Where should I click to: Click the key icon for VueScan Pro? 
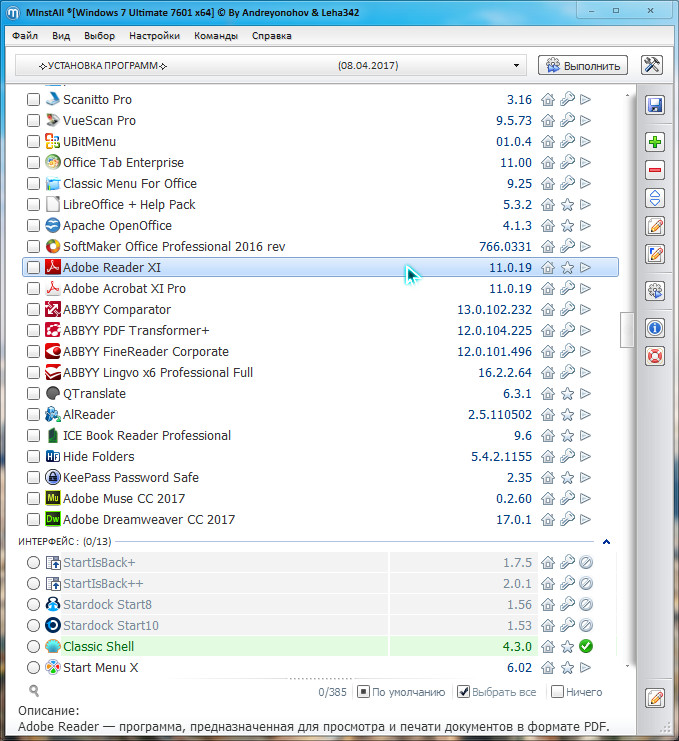coord(567,121)
